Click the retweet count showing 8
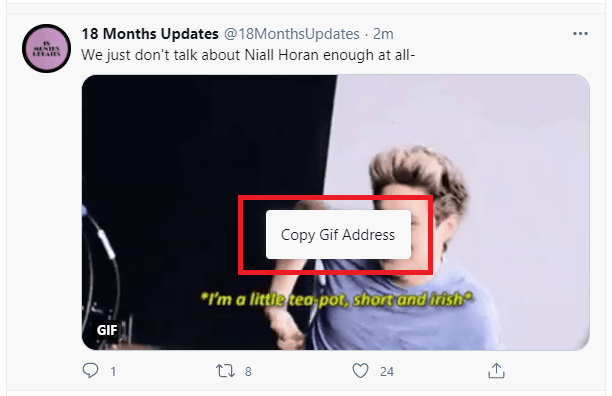Image resolution: width=612 pixels, height=396 pixels. 248,371
